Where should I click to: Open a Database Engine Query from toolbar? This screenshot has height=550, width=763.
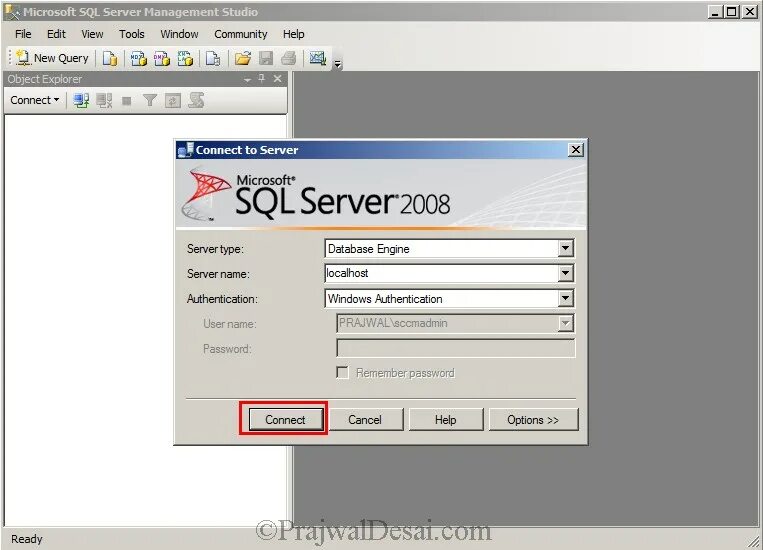[110, 58]
